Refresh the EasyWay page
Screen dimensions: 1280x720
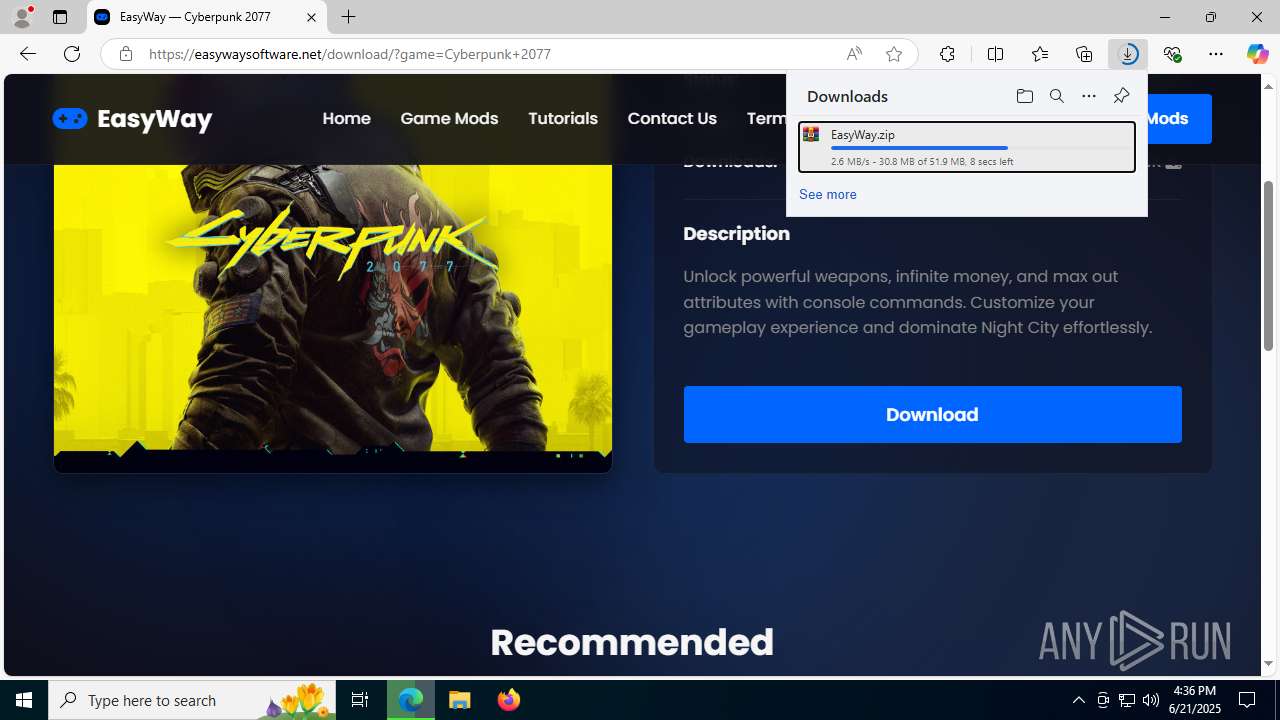72,54
